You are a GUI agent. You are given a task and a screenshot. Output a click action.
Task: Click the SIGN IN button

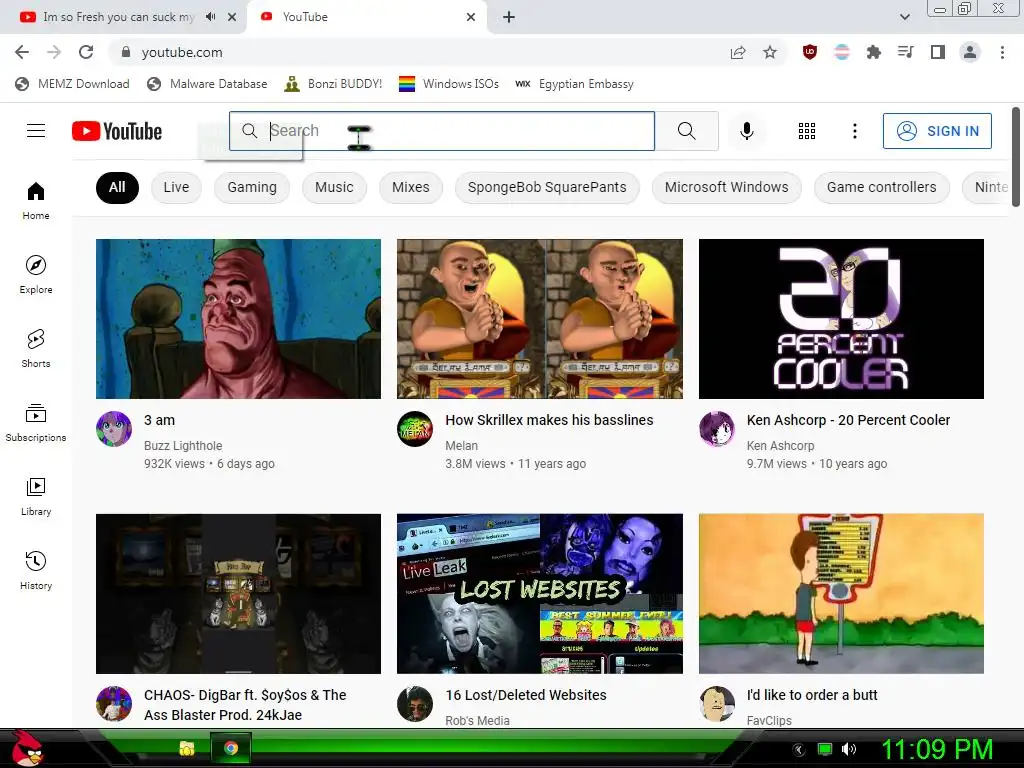pos(937,131)
